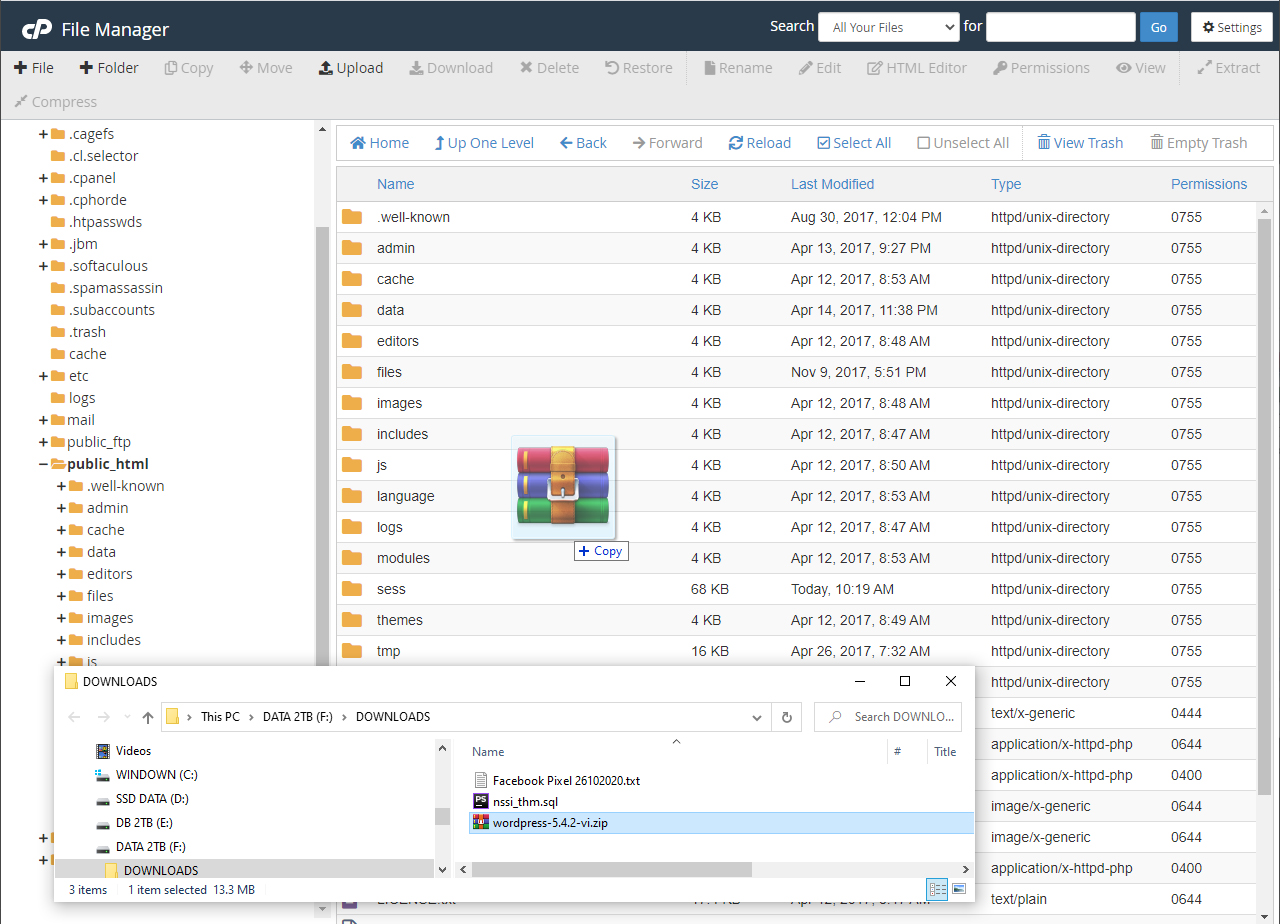Compress the selected files

[x=55, y=101]
